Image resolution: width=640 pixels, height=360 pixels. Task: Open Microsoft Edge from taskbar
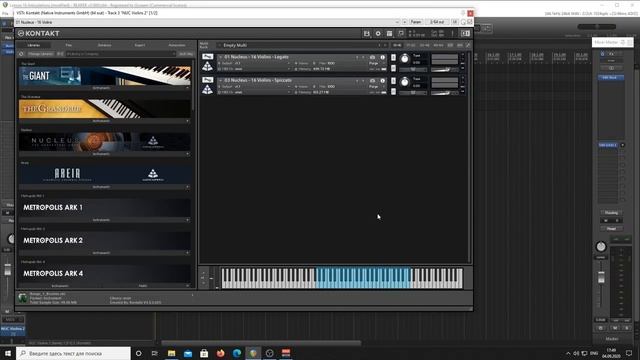click(x=237, y=353)
